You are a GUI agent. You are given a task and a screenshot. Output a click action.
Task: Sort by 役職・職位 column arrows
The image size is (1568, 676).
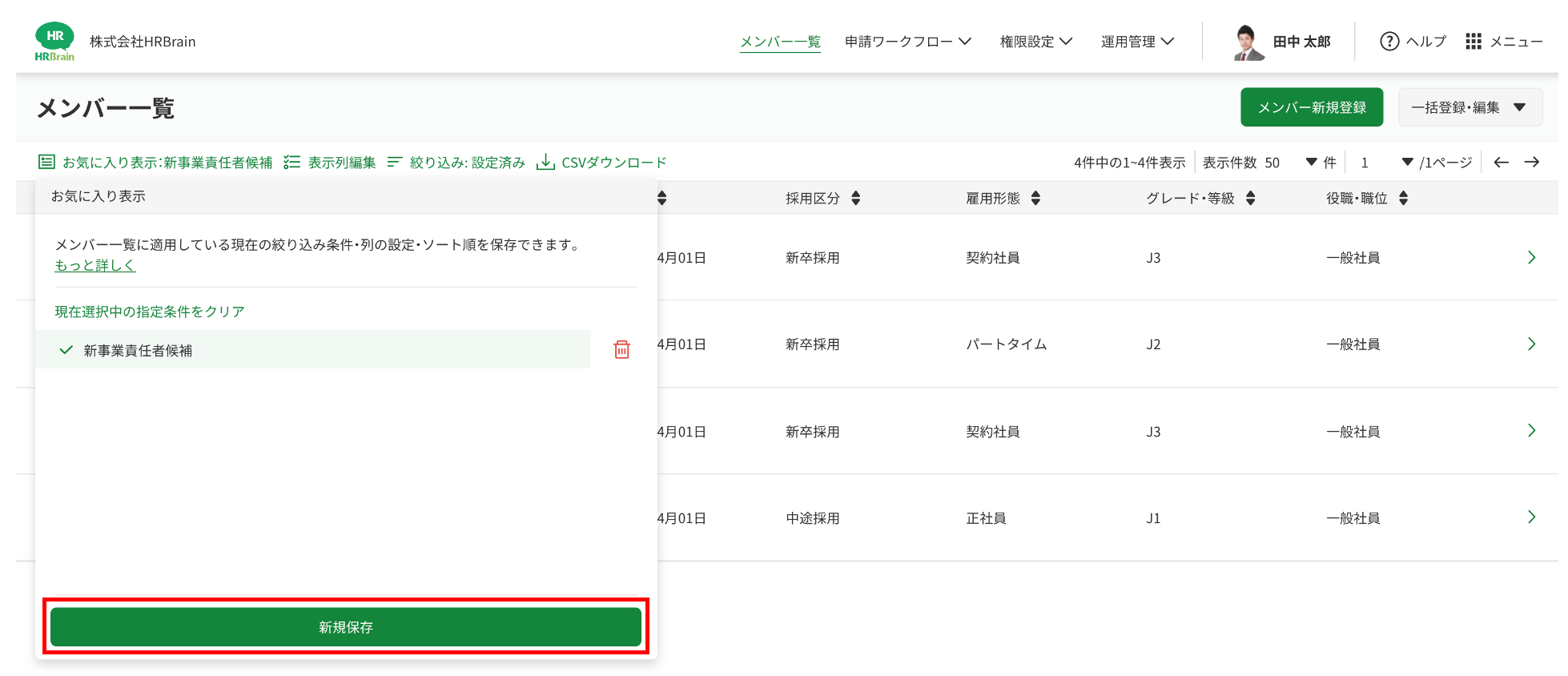1403,199
